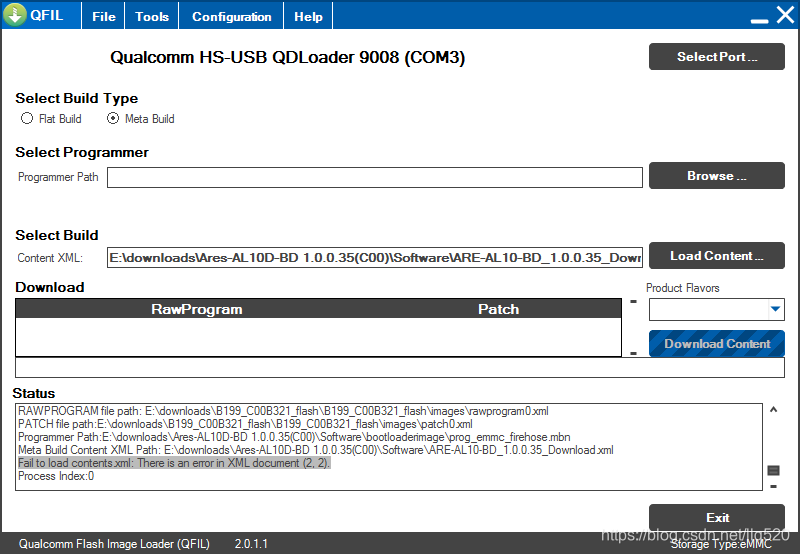The height and width of the screenshot is (554, 800).
Task: Open the Tools menu
Action: pos(152,16)
